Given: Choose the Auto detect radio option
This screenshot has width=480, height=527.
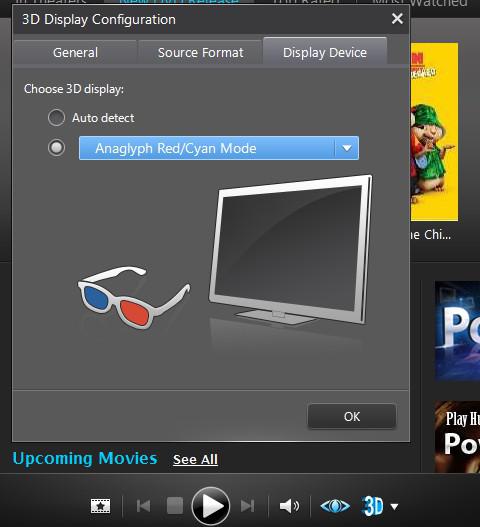Looking at the screenshot, I should pyautogui.click(x=56, y=118).
